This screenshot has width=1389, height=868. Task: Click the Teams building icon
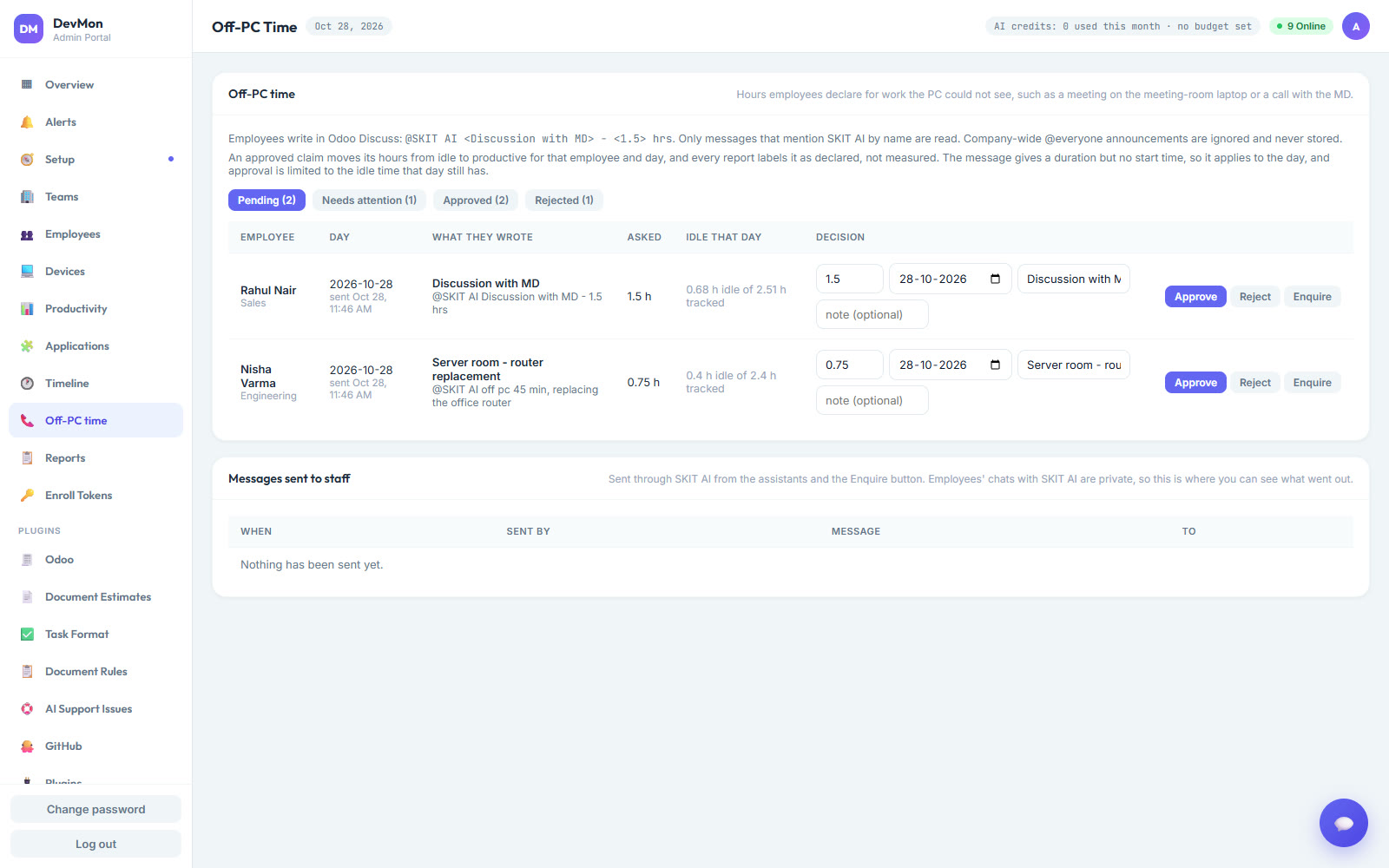tap(27, 197)
